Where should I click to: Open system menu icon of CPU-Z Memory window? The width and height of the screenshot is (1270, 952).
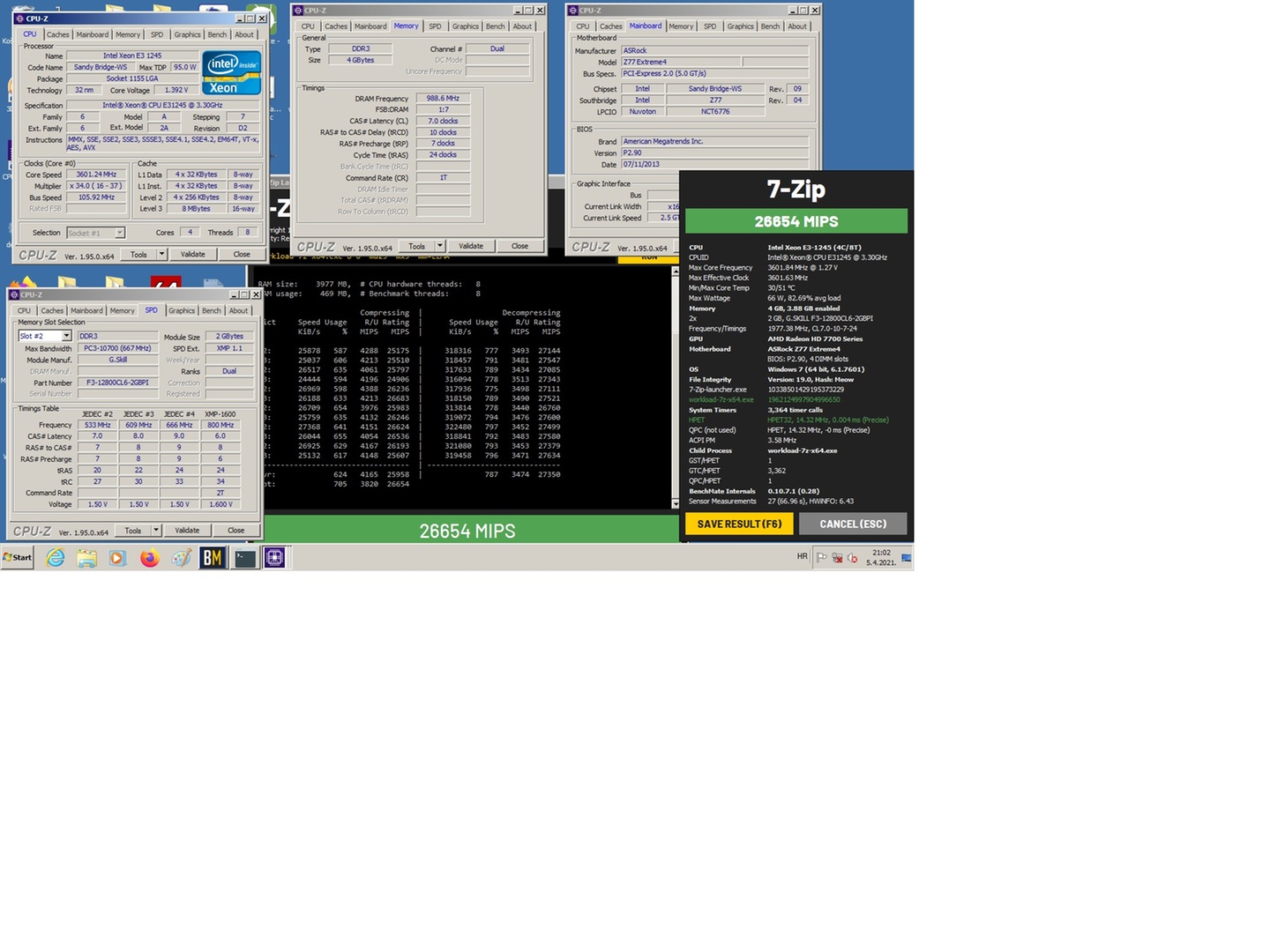pos(297,11)
